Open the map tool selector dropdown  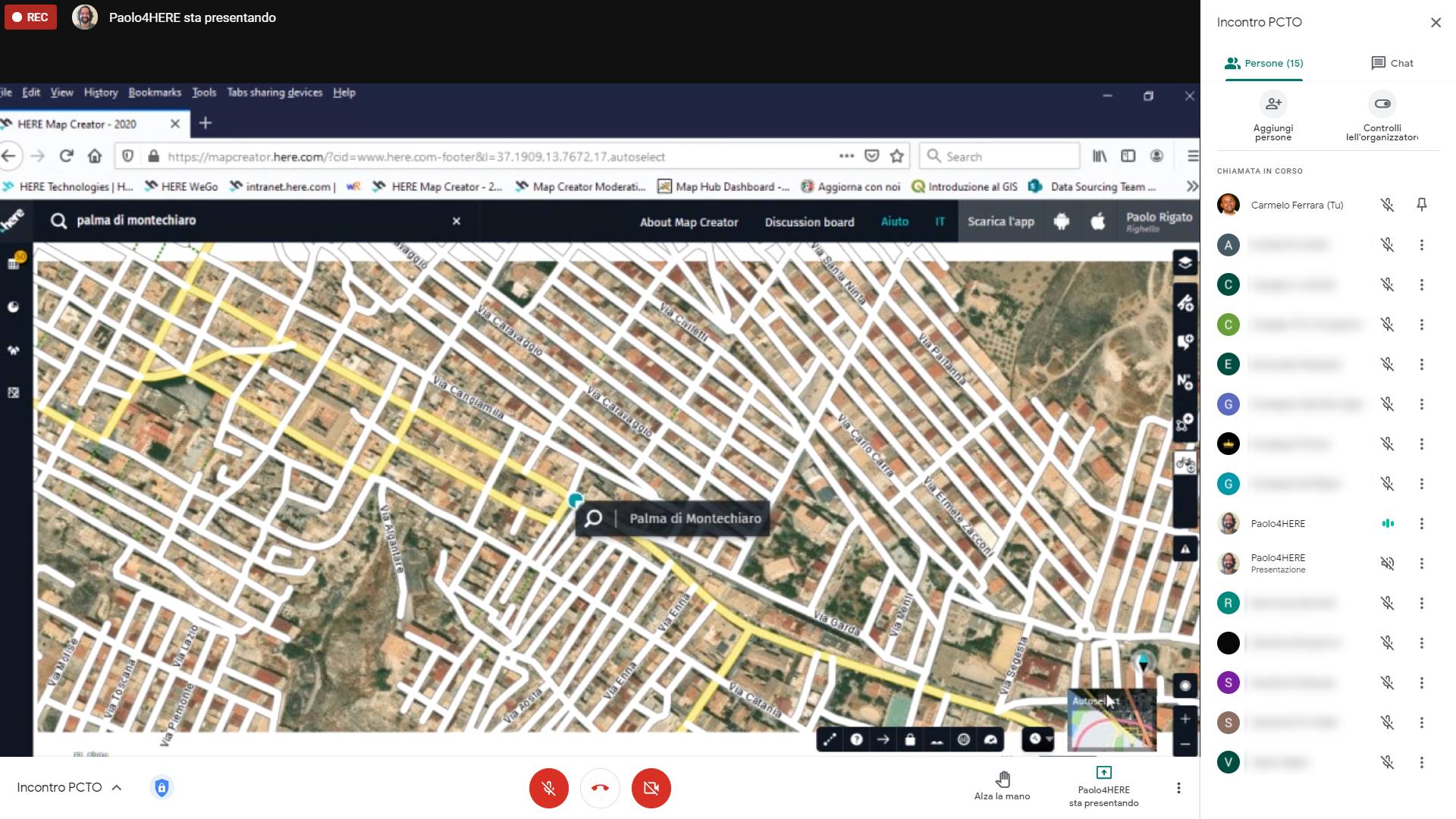pos(1038,739)
